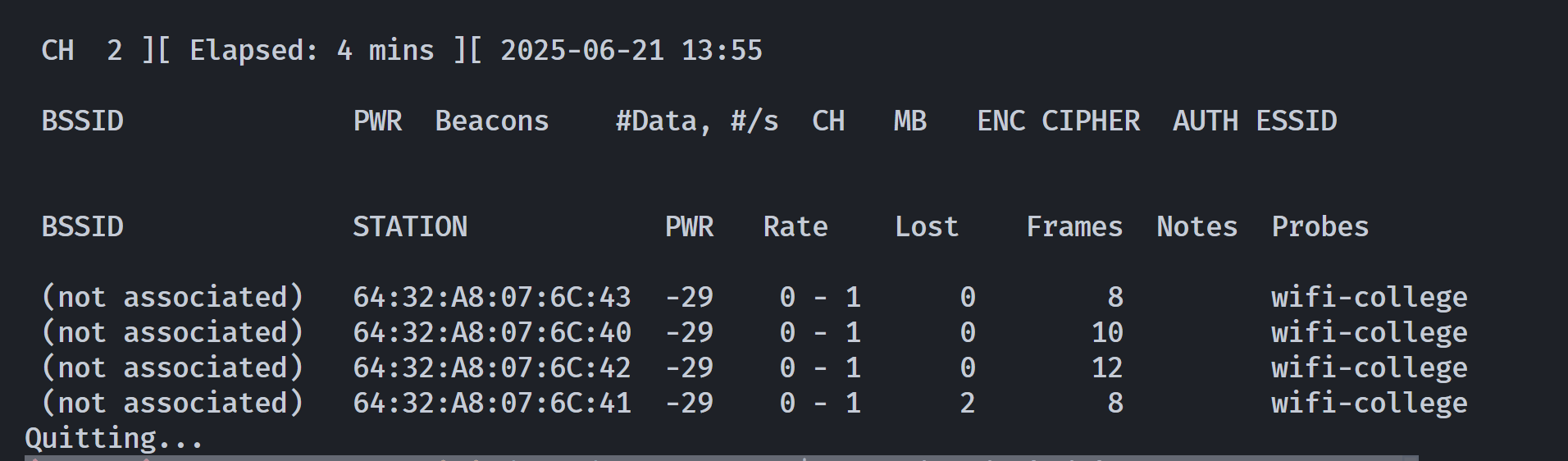Screen dimensions: 1568x461
Task: Click the Lost column header
Action: [927, 226]
